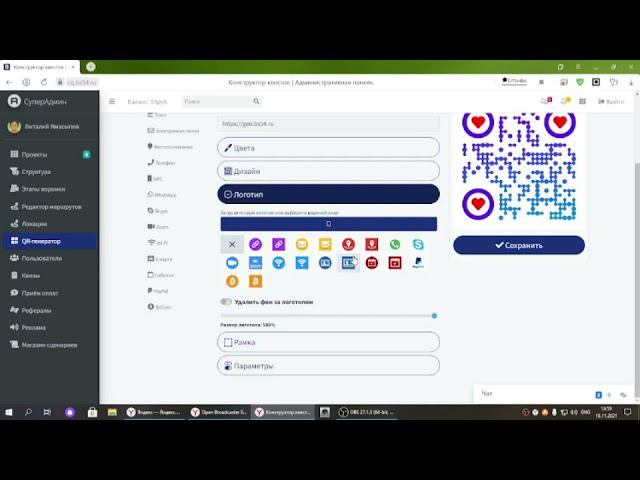This screenshot has height=480, width=640.
Task: Choose the square dark-blue vCard logo
Action: coord(349,263)
